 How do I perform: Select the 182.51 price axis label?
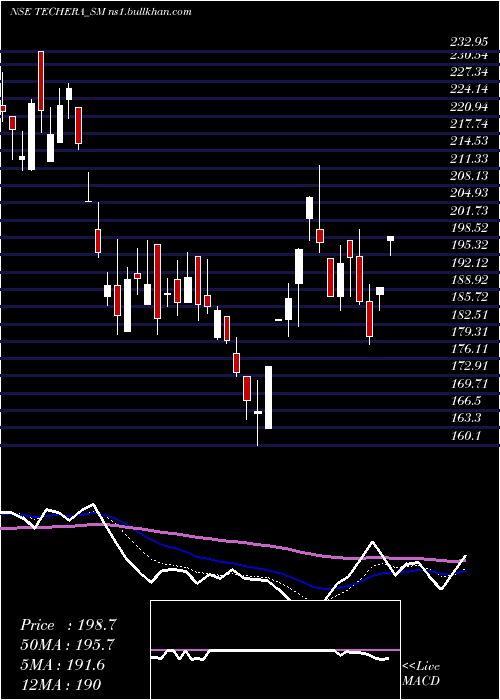(469, 315)
